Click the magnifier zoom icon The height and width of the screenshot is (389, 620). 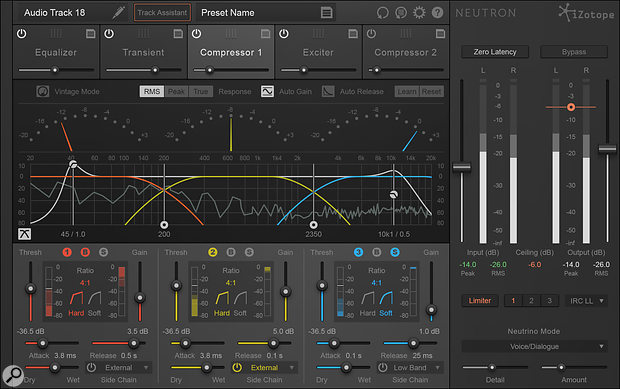pyautogui.click(x=13, y=375)
